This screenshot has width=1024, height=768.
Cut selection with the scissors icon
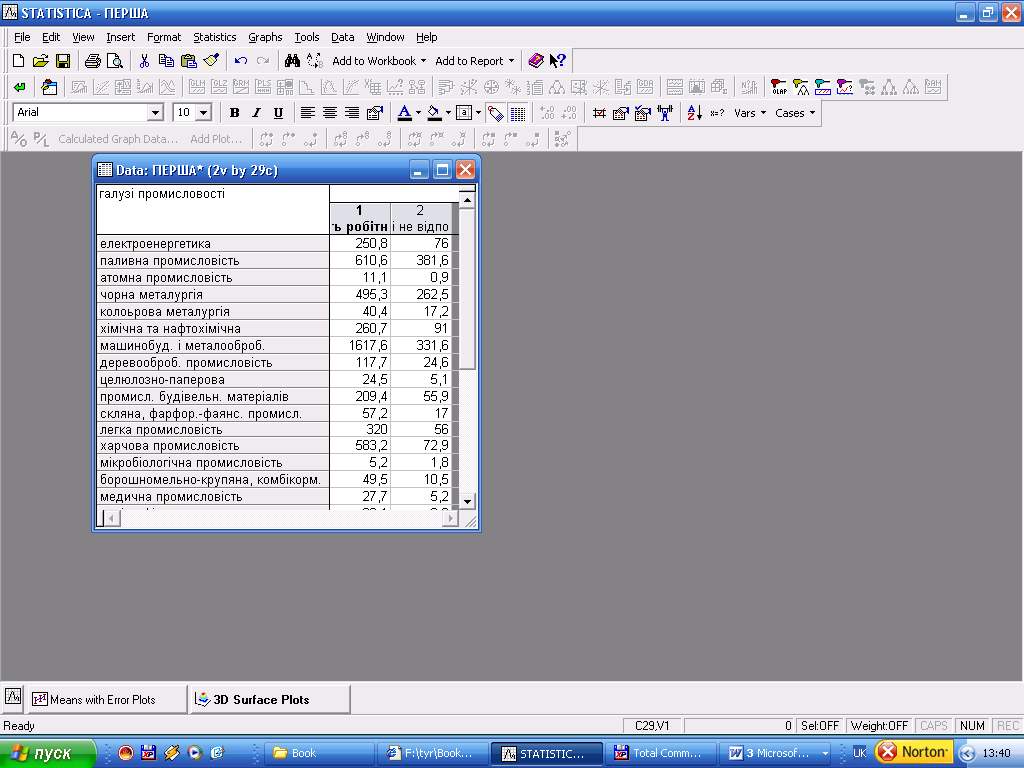(x=144, y=61)
